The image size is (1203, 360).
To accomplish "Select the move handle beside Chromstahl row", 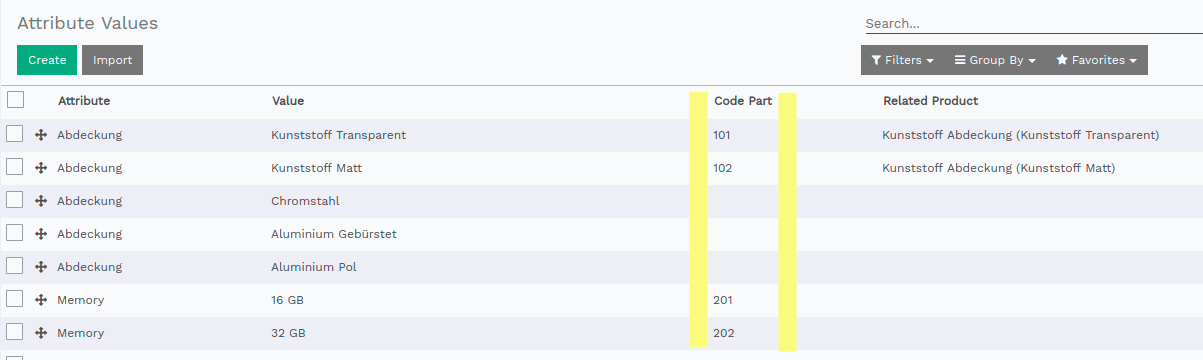I will [x=41, y=201].
